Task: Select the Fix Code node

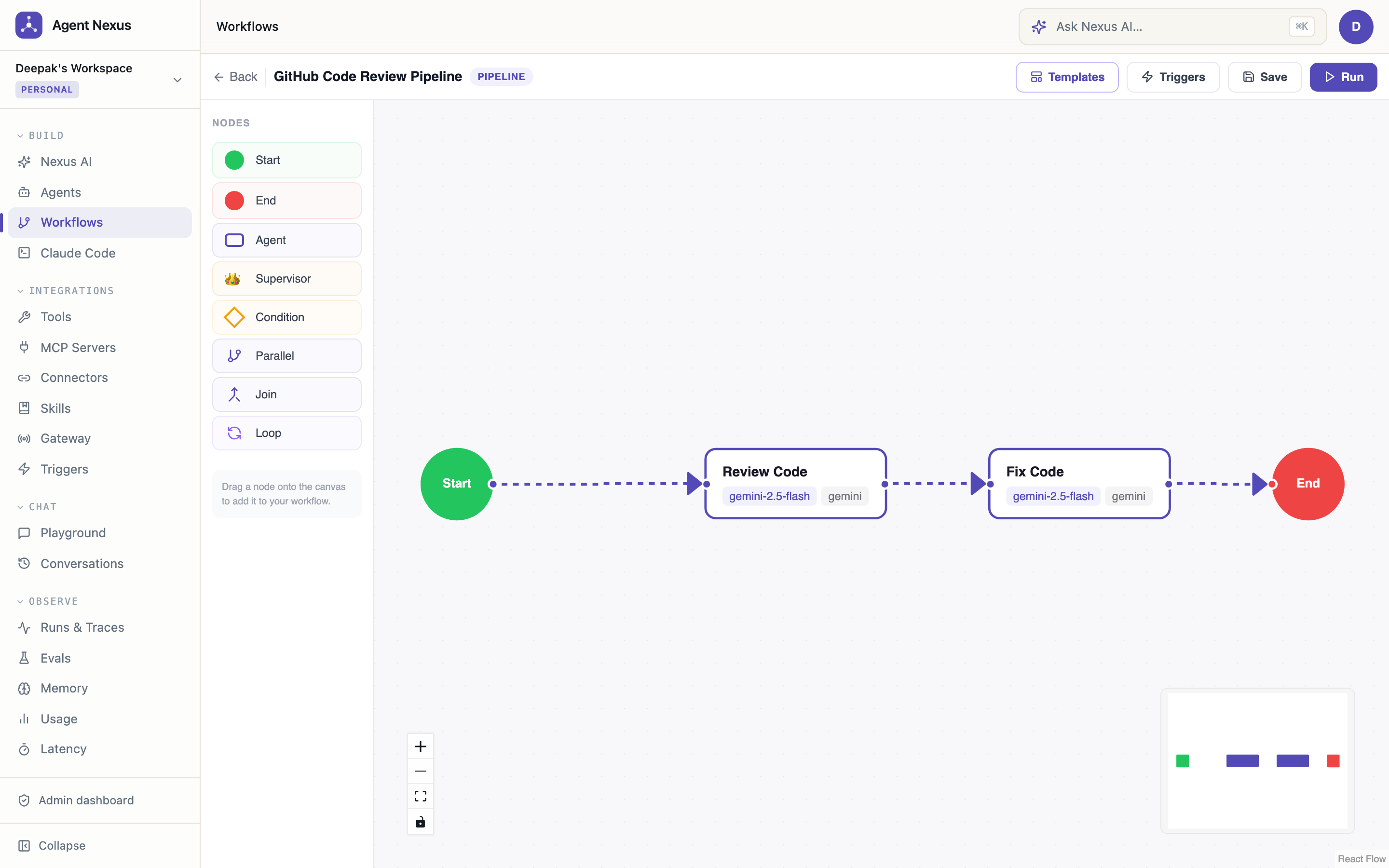Action: pyautogui.click(x=1079, y=484)
